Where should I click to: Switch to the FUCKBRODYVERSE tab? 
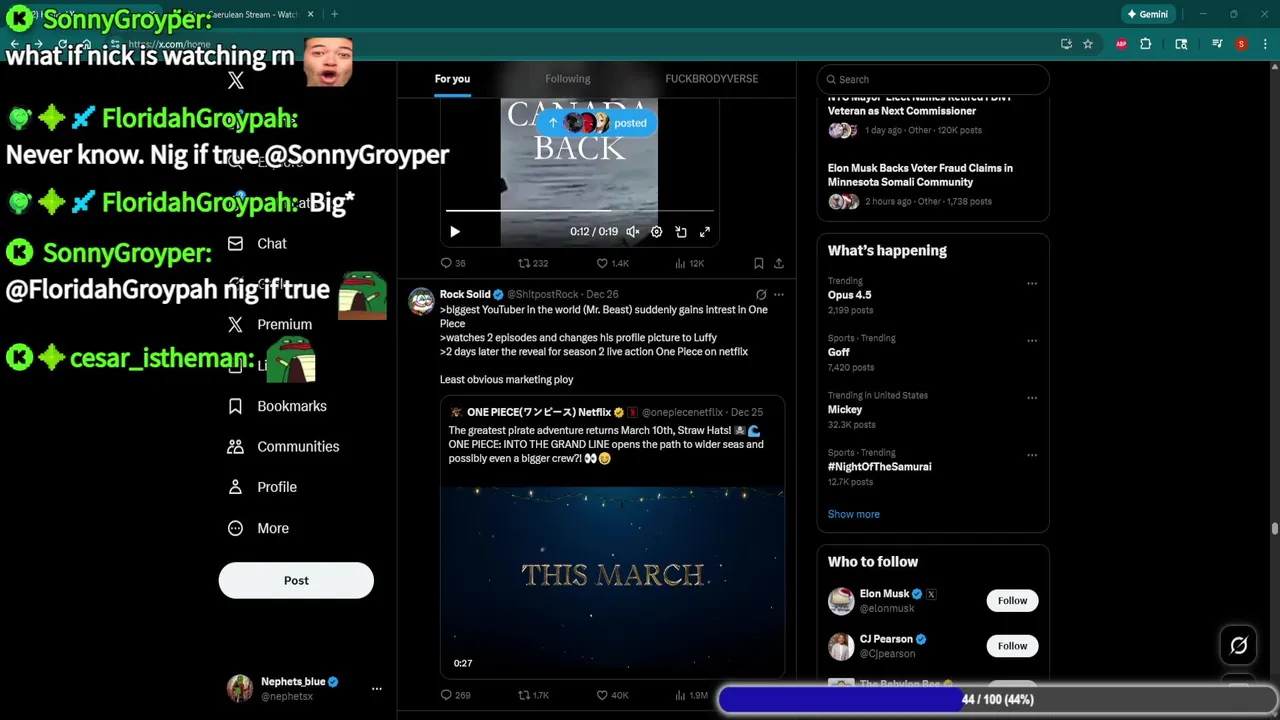[x=712, y=79]
